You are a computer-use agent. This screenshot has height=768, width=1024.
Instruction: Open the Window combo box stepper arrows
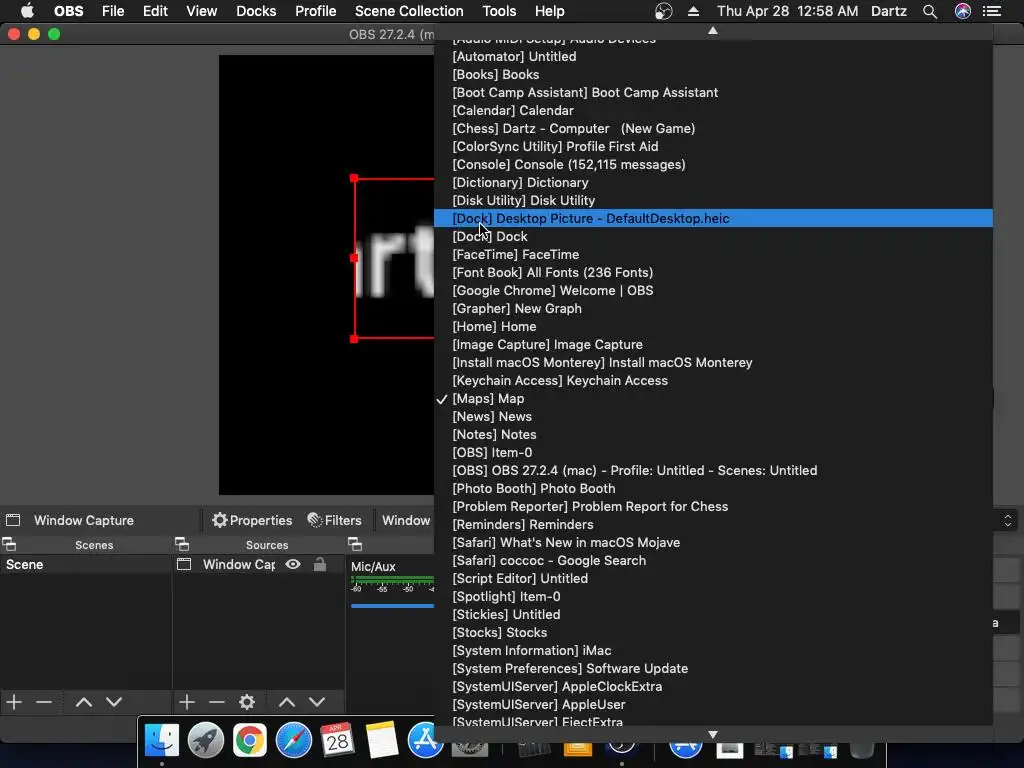[1008, 520]
